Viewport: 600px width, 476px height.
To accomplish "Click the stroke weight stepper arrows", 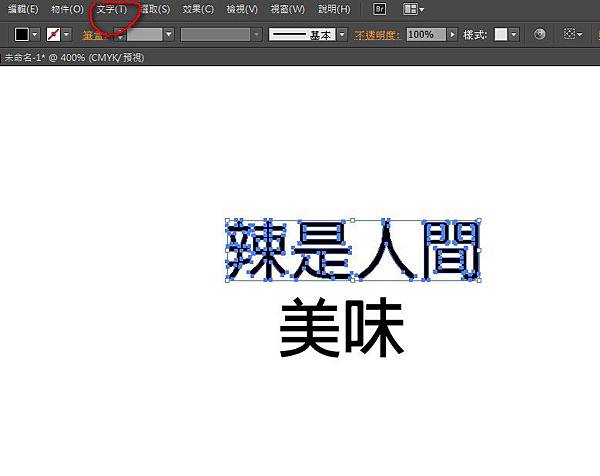I will [x=120, y=34].
